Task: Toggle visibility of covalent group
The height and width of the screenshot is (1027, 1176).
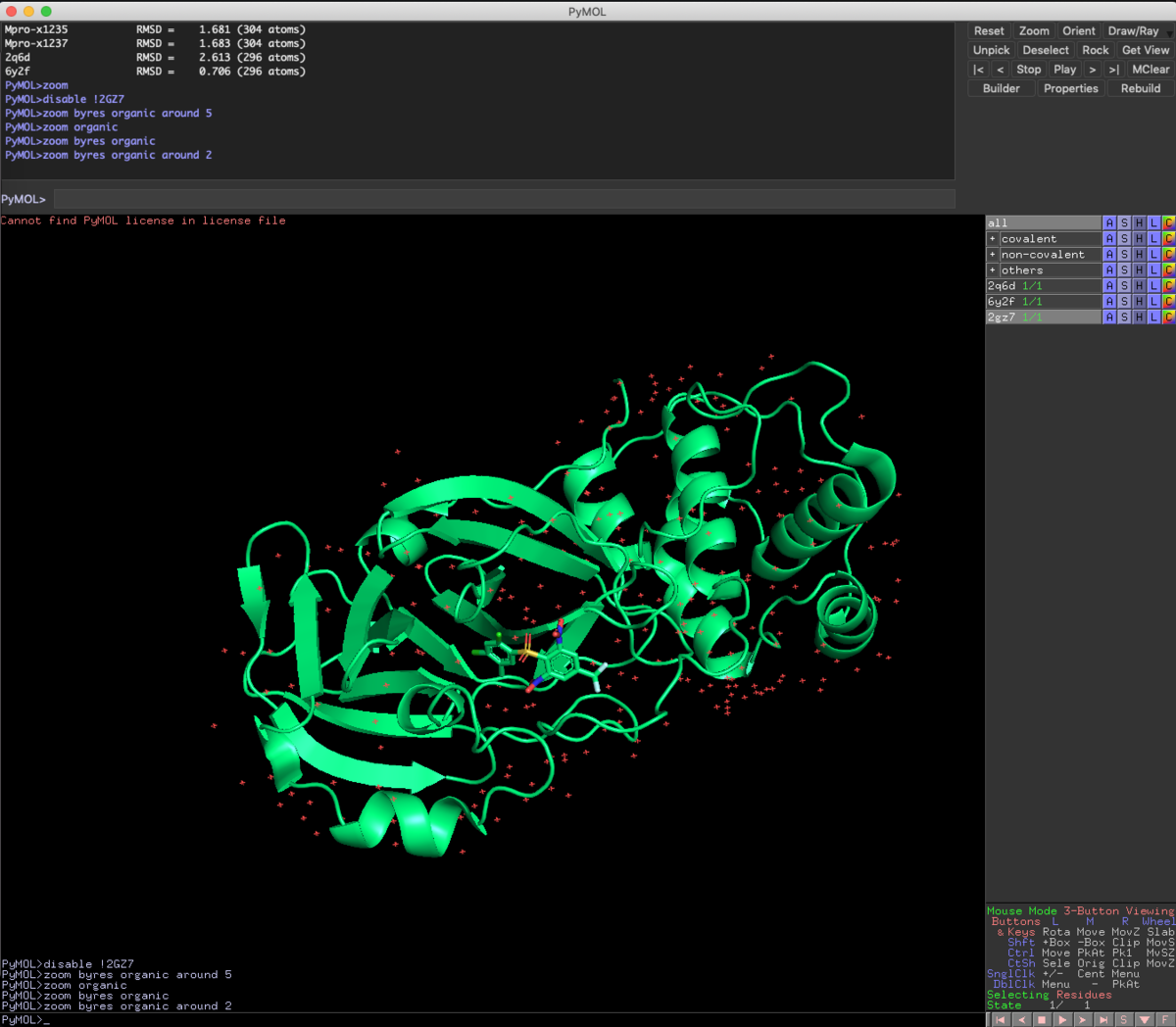Action: pos(1050,239)
